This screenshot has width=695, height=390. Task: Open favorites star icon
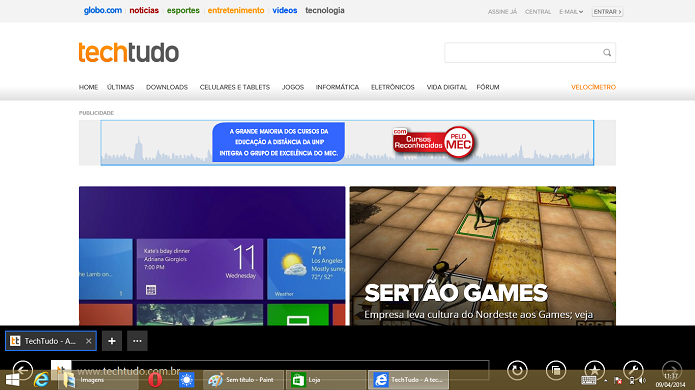tap(594, 370)
